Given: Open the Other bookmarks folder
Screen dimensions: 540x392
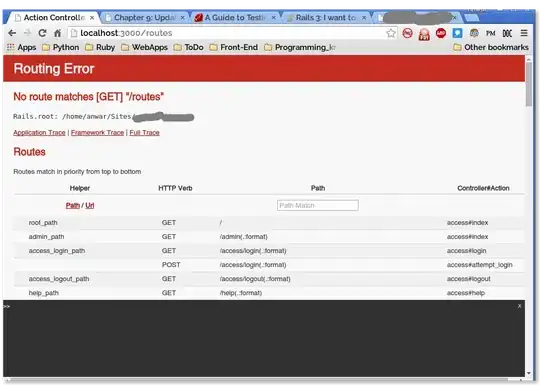Looking at the screenshot, I should (x=491, y=47).
